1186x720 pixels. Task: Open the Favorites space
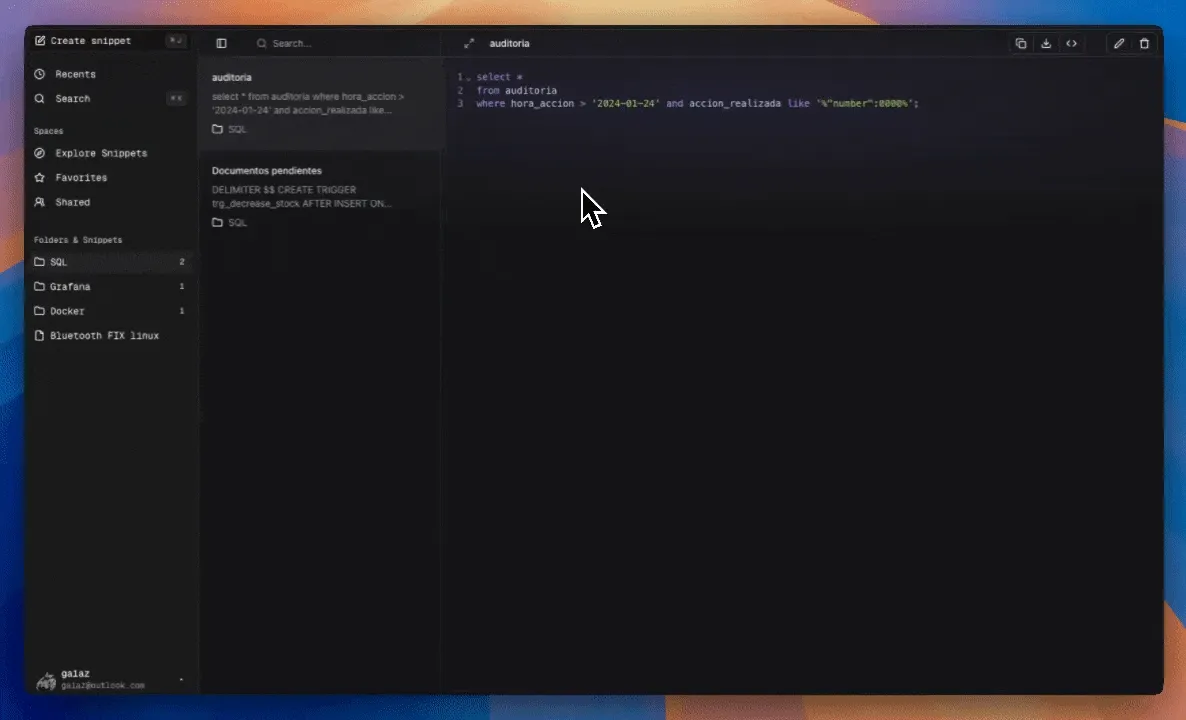110,178
